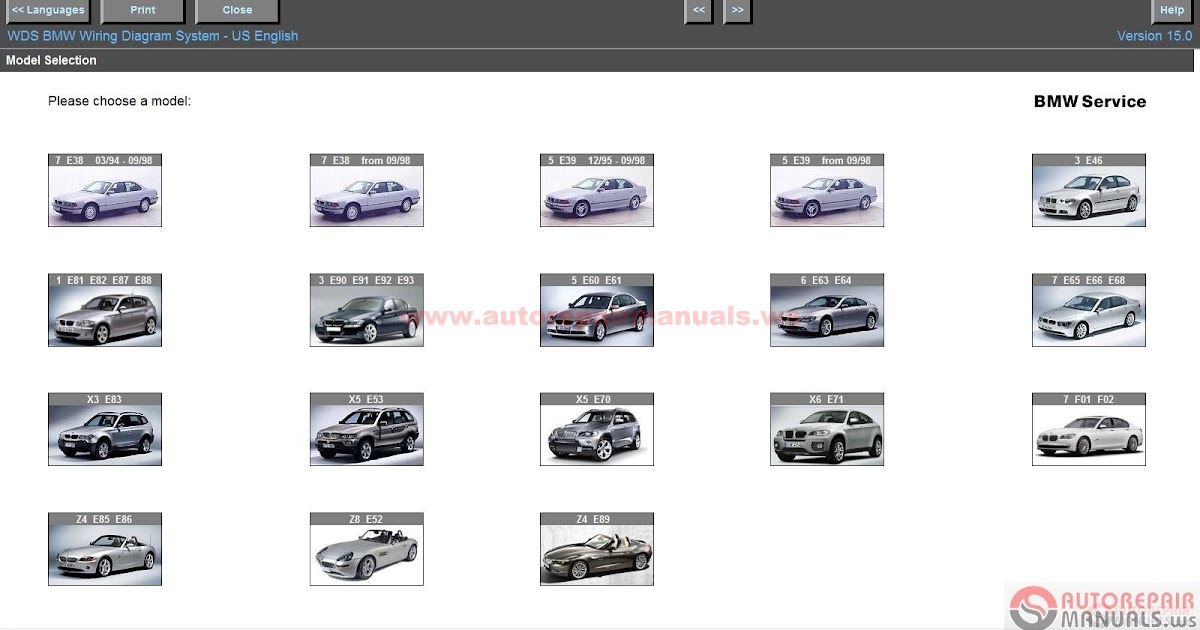Screen dimensions: 1200x630
Task: Pick the Z8 E52 roadster thumbnail
Action: 366,549
